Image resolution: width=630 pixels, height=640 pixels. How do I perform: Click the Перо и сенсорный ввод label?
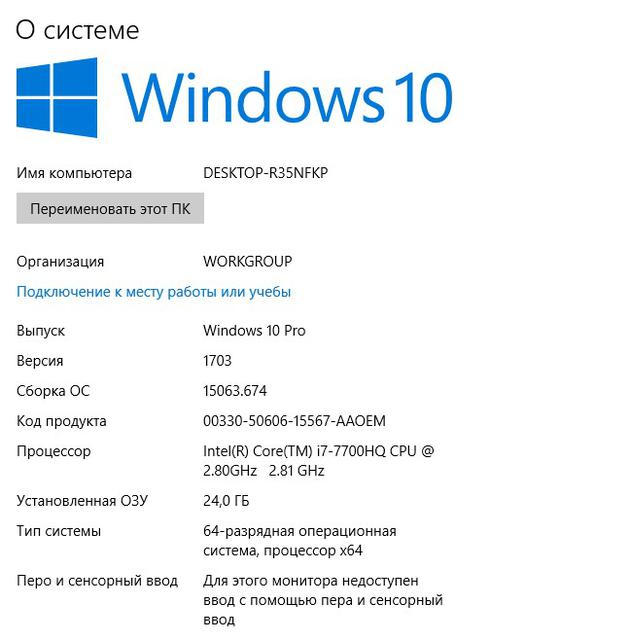(97, 581)
